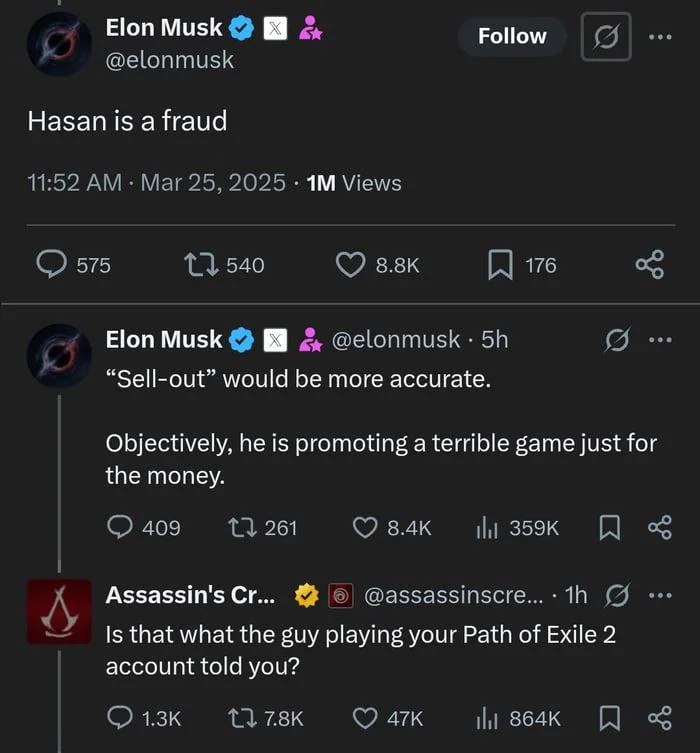Open the @elonmusk handle link in header

click(x=170, y=60)
